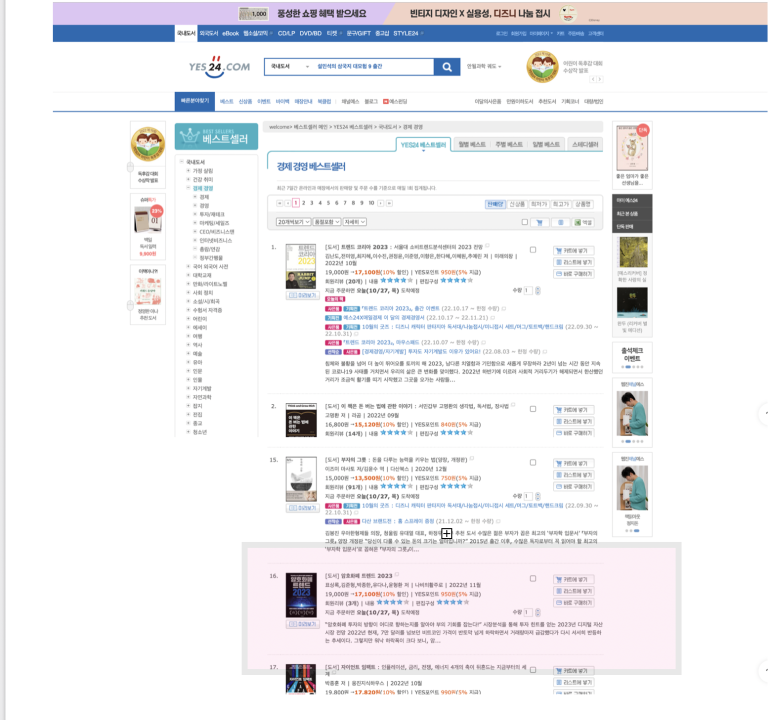Expand the 가정 살림 category
The image size is (773, 720).
click(x=188, y=171)
